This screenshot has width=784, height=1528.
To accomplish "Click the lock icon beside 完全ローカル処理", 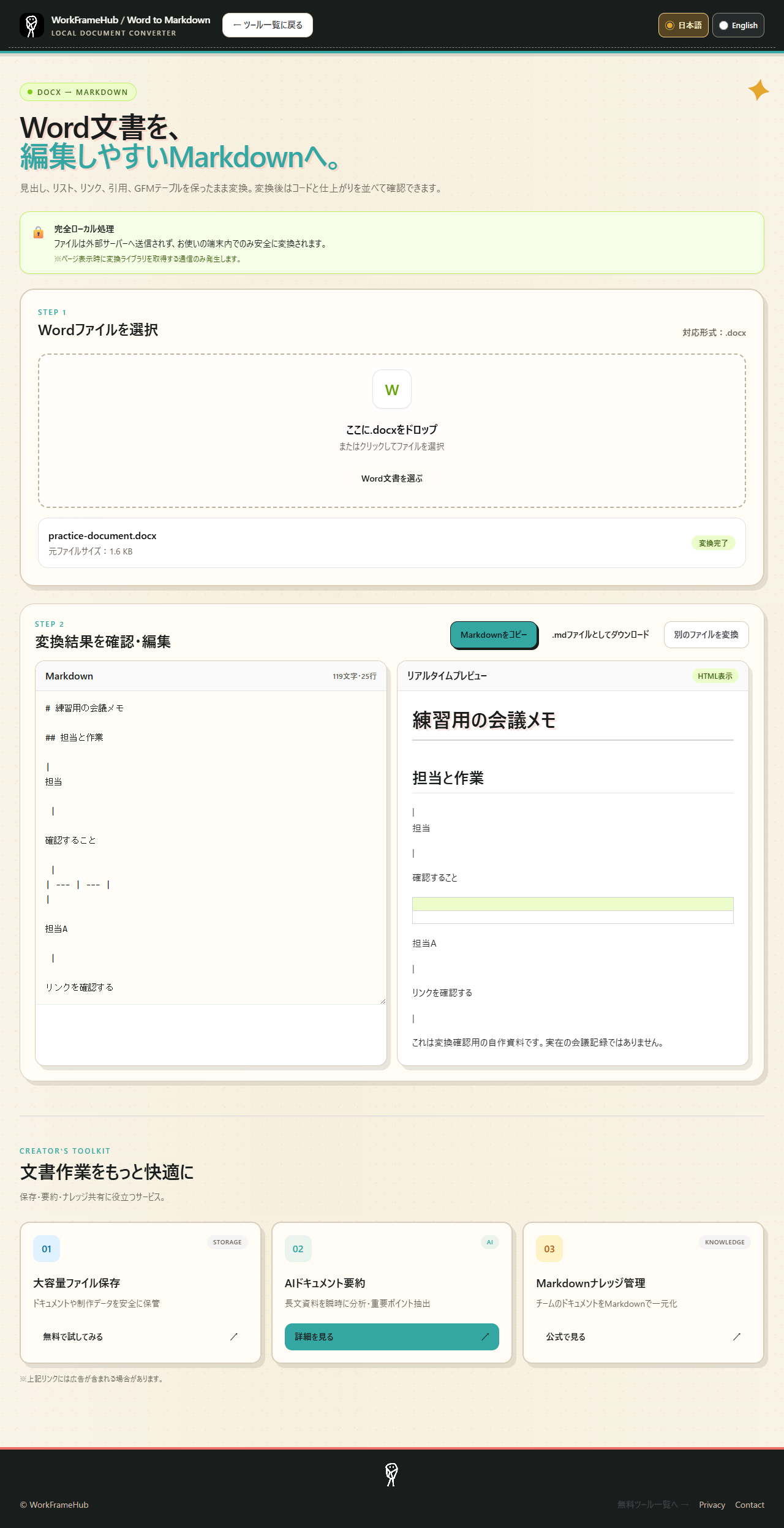I will click(38, 232).
